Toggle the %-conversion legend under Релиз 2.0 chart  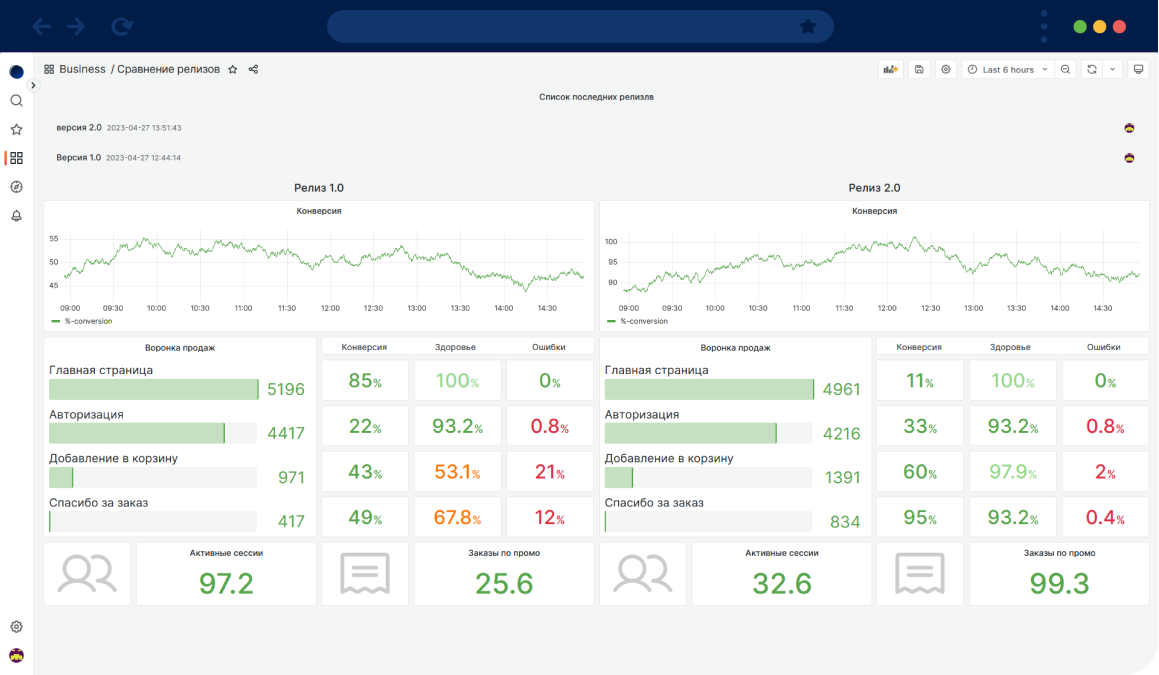pos(638,321)
